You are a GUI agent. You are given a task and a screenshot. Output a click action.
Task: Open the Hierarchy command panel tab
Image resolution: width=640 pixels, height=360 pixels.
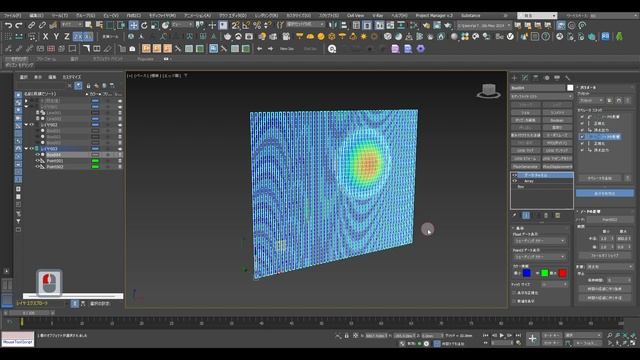[x=536, y=78]
